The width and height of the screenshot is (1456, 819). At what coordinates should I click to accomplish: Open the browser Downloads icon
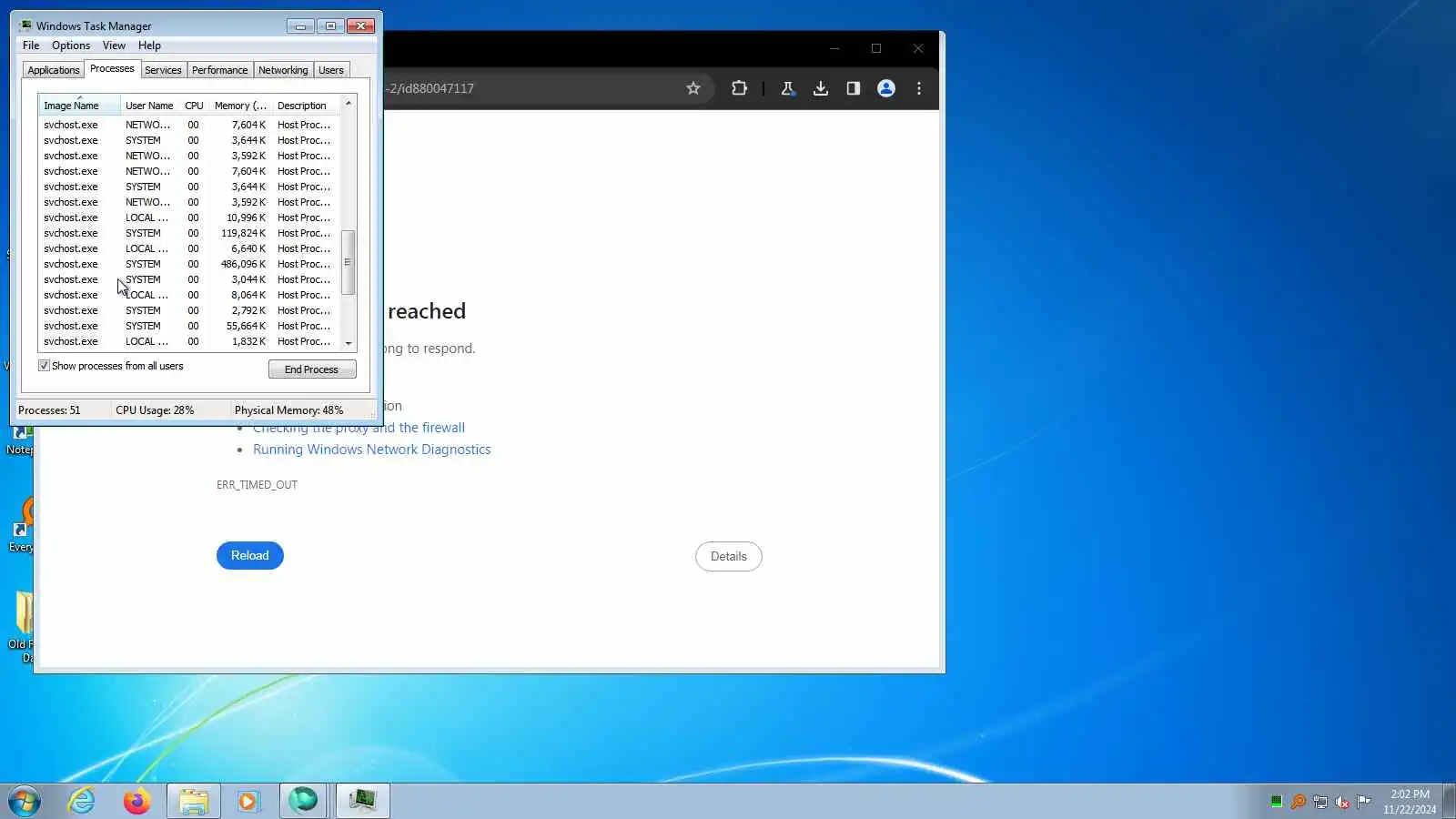point(821,88)
